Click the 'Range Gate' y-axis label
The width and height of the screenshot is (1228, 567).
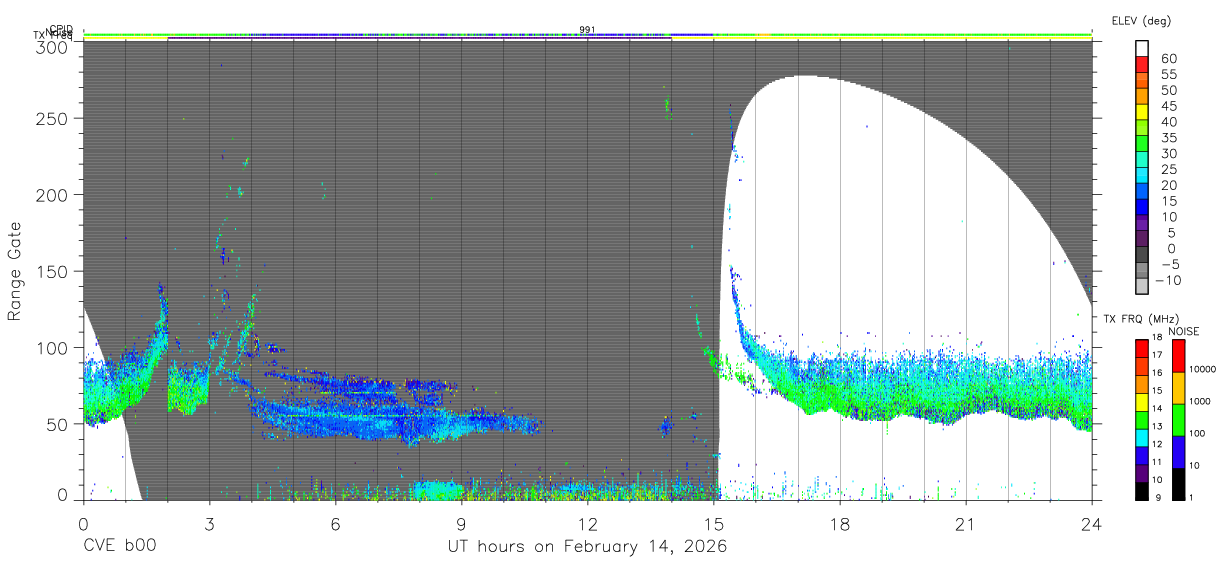[15, 270]
